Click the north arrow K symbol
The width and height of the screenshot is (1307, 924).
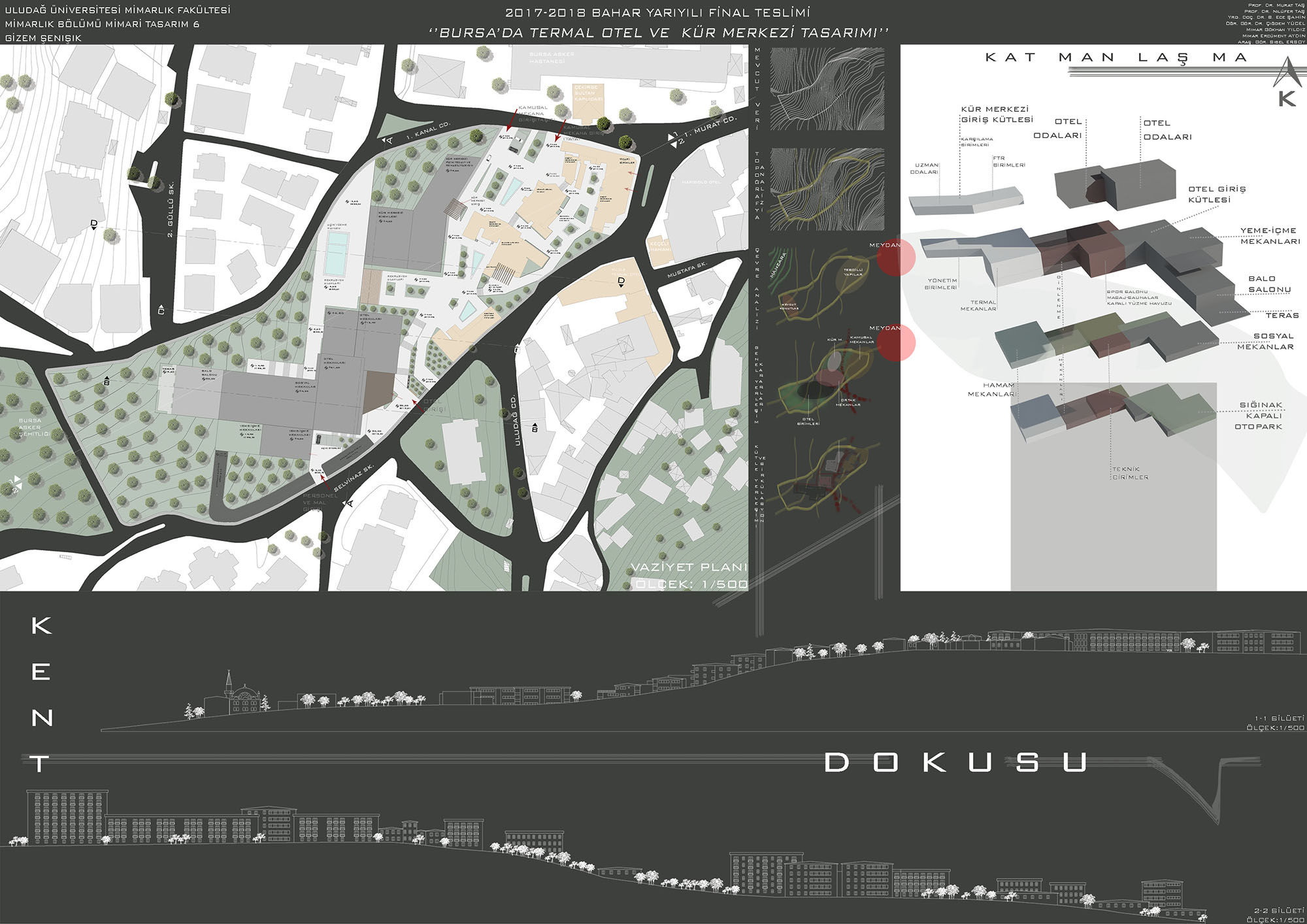1287,82
